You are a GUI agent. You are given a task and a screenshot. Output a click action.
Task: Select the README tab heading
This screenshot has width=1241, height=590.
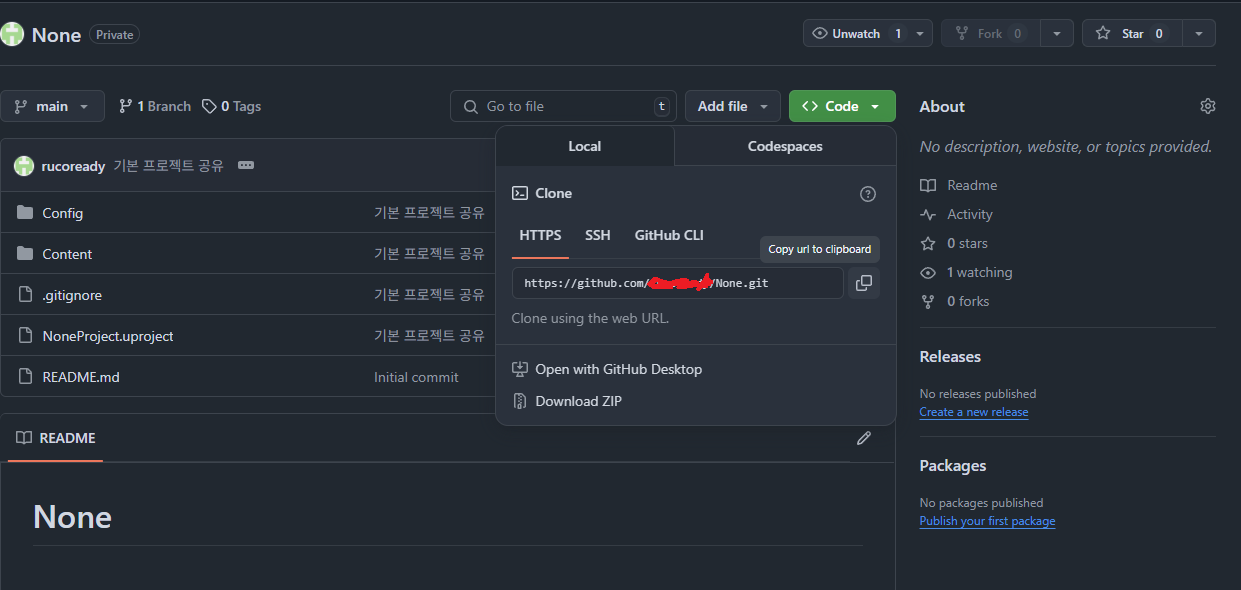coord(55,438)
